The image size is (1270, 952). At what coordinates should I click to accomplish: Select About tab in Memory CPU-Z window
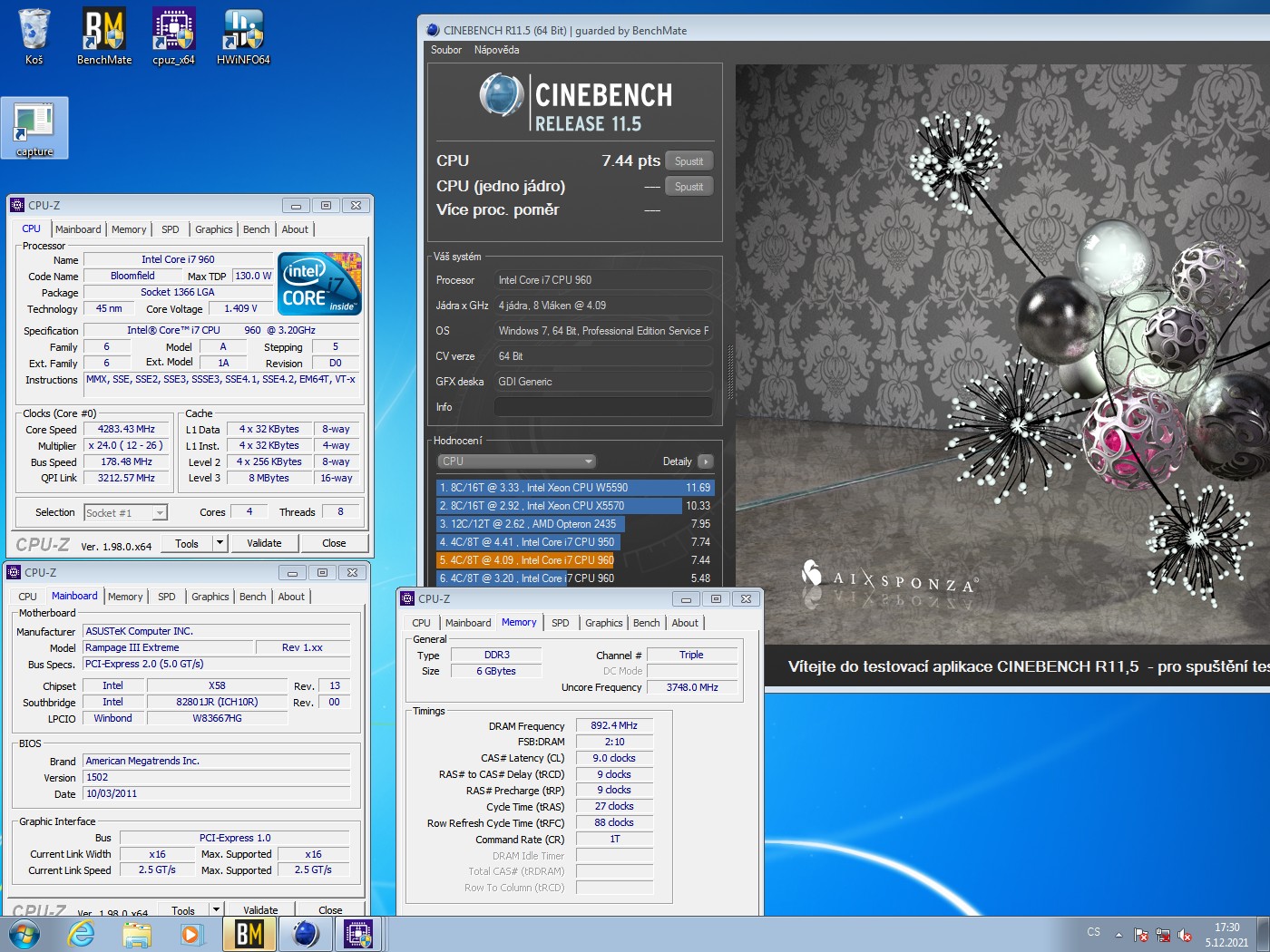tap(685, 623)
